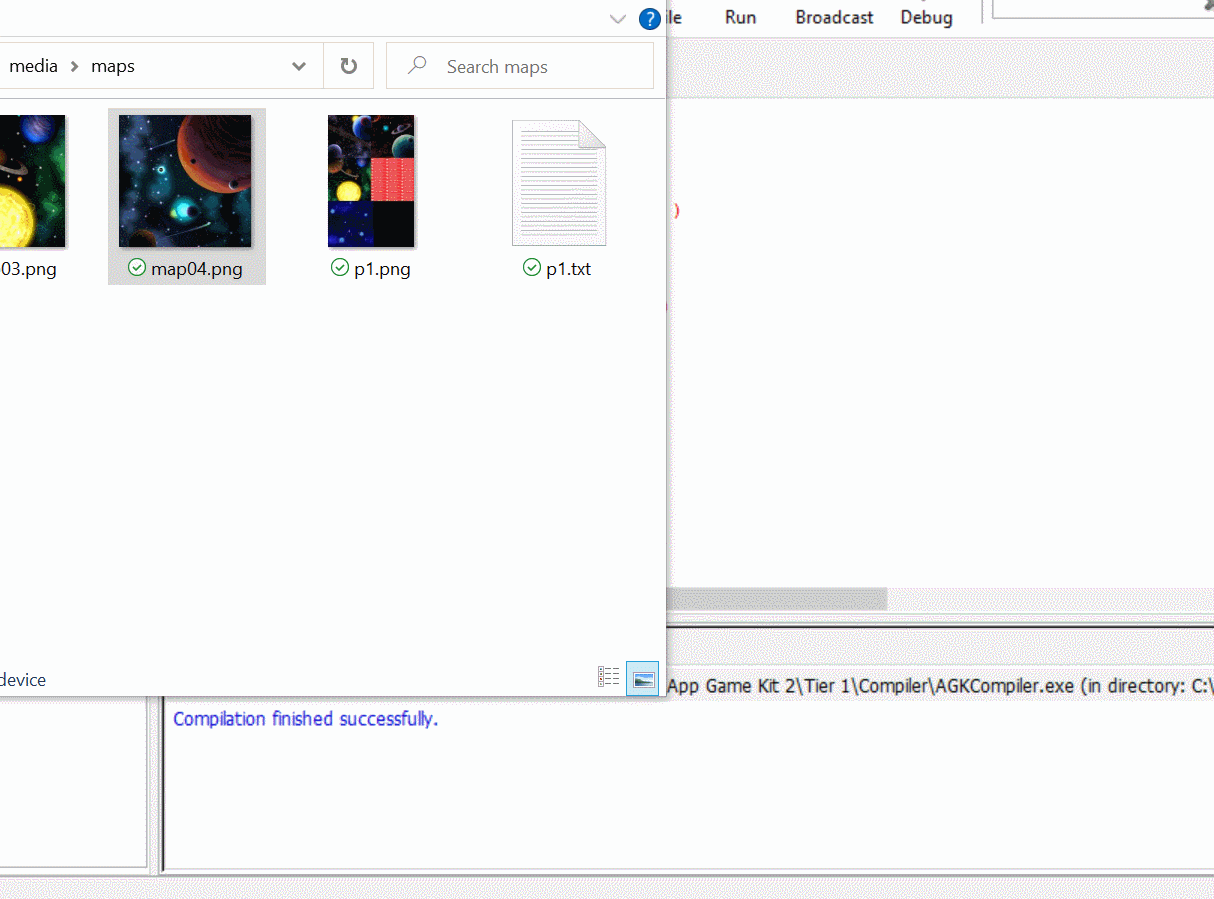Screen dimensions: 1214x899
Task: Open the Run menu in AGK
Action: [x=741, y=17]
